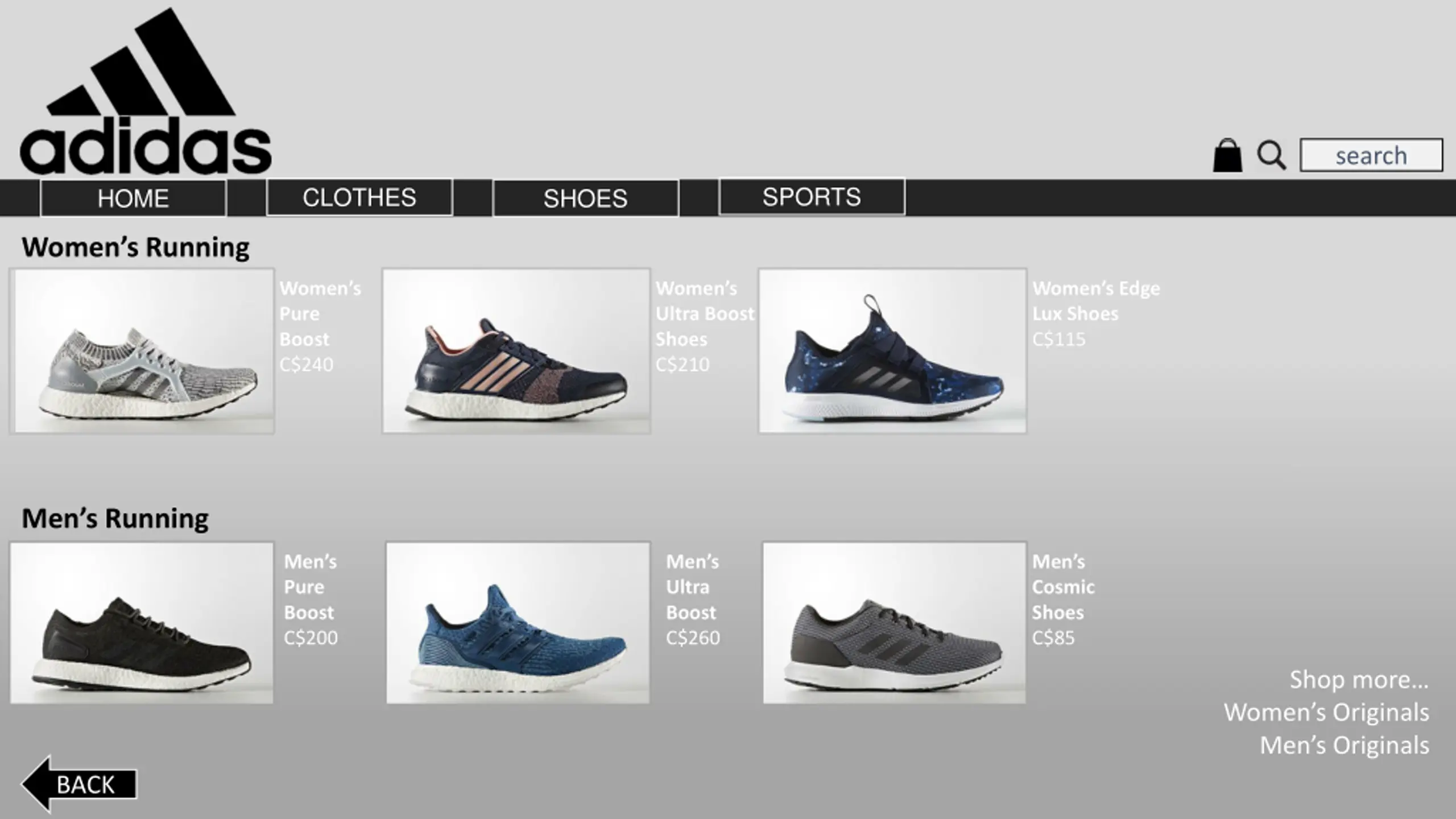Select Women's Edge Lux Shoes image

(893, 351)
